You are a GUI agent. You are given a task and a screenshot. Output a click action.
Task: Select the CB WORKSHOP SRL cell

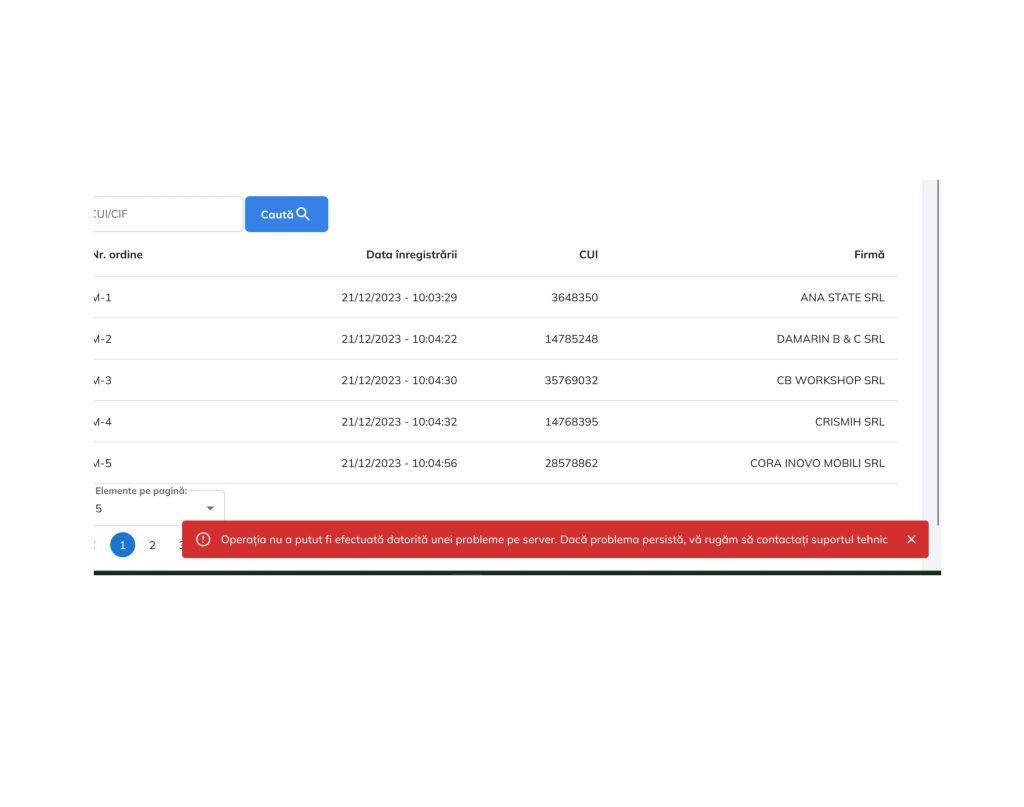pyautogui.click(x=831, y=381)
